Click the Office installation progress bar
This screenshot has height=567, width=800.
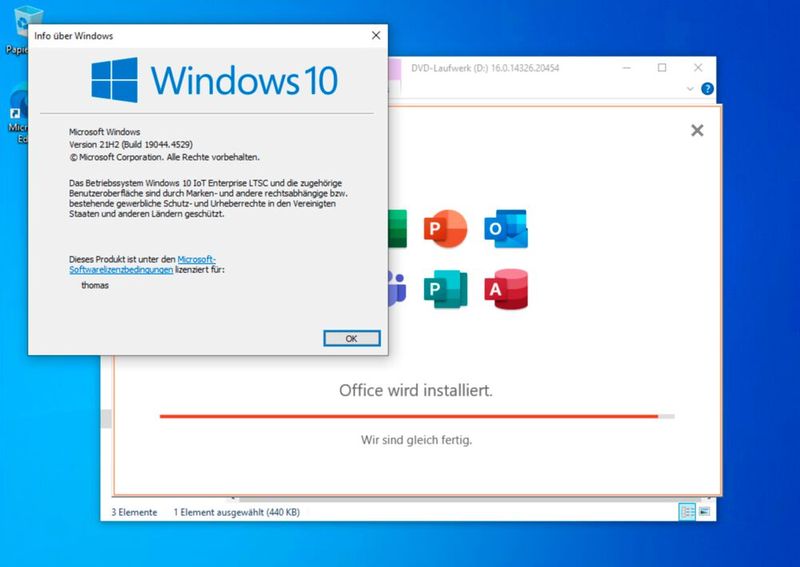[417, 416]
